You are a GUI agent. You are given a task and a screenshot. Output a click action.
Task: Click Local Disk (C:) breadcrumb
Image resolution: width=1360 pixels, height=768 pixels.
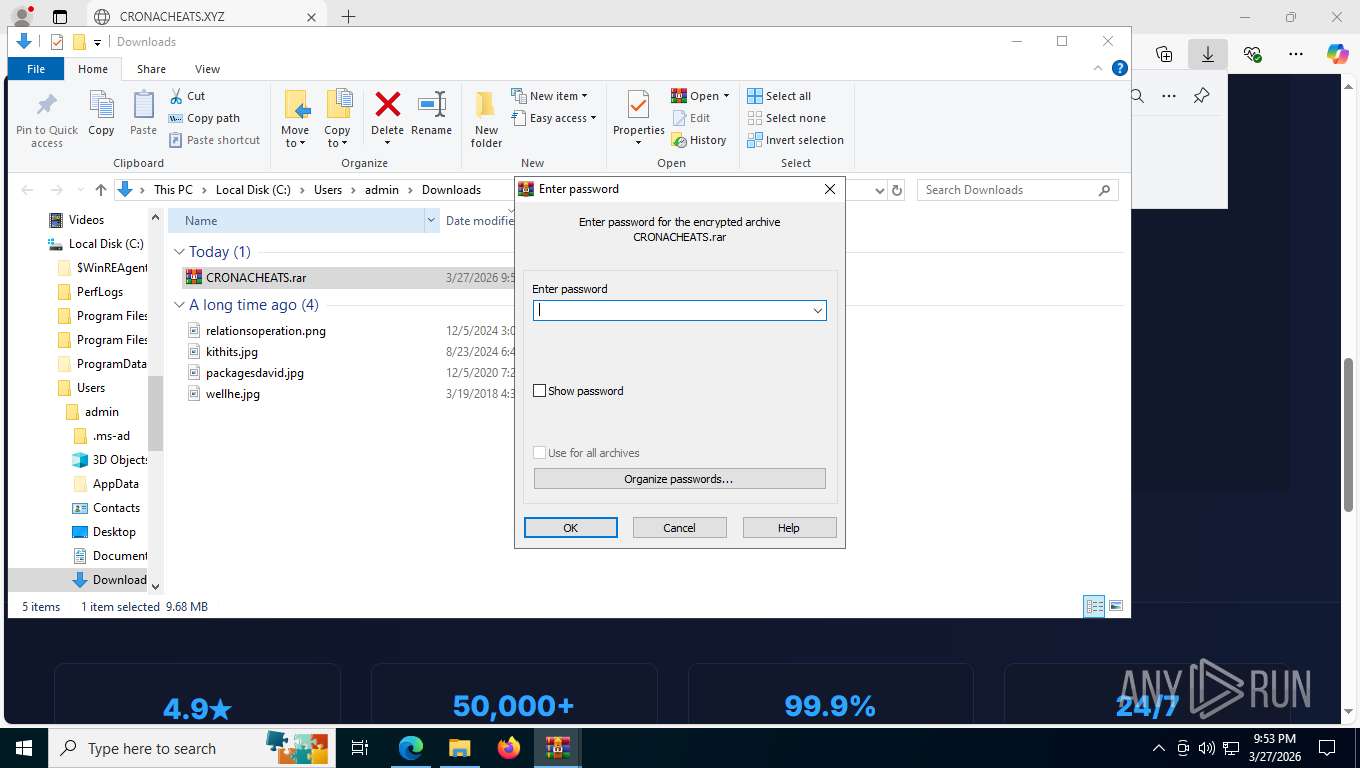coord(252,190)
